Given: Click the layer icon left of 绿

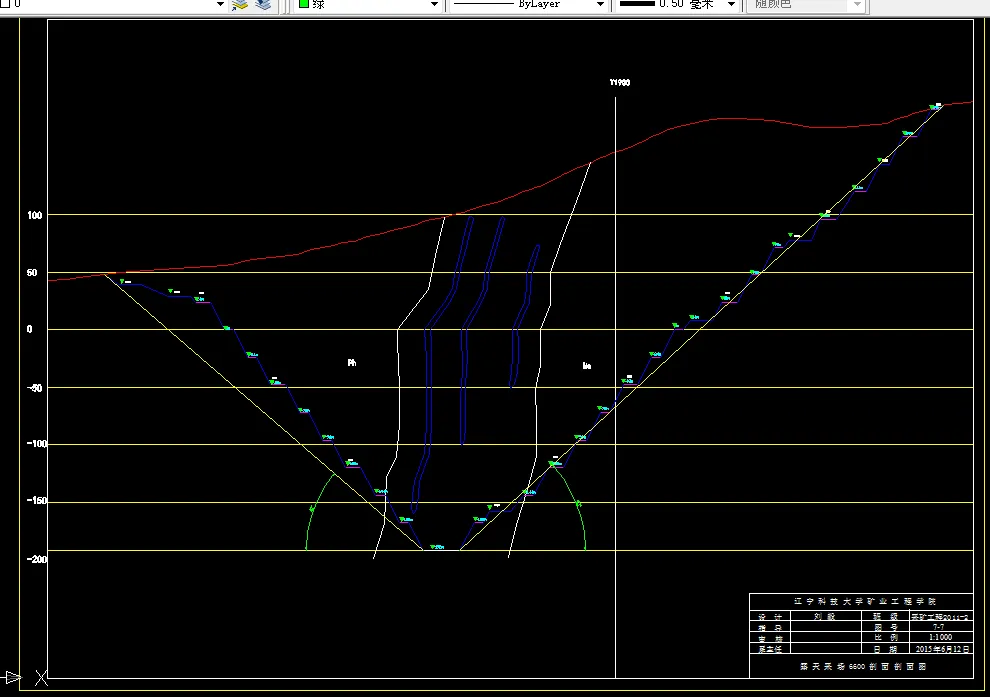Looking at the screenshot, I should [263, 4].
